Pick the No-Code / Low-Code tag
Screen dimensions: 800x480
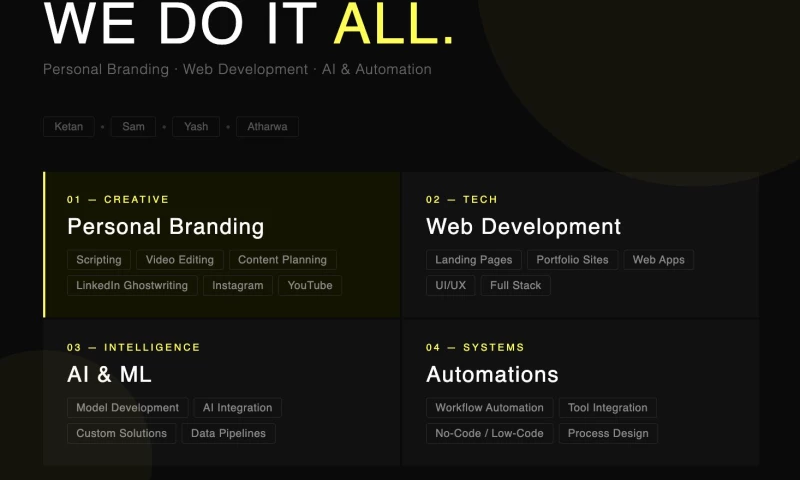tap(489, 433)
